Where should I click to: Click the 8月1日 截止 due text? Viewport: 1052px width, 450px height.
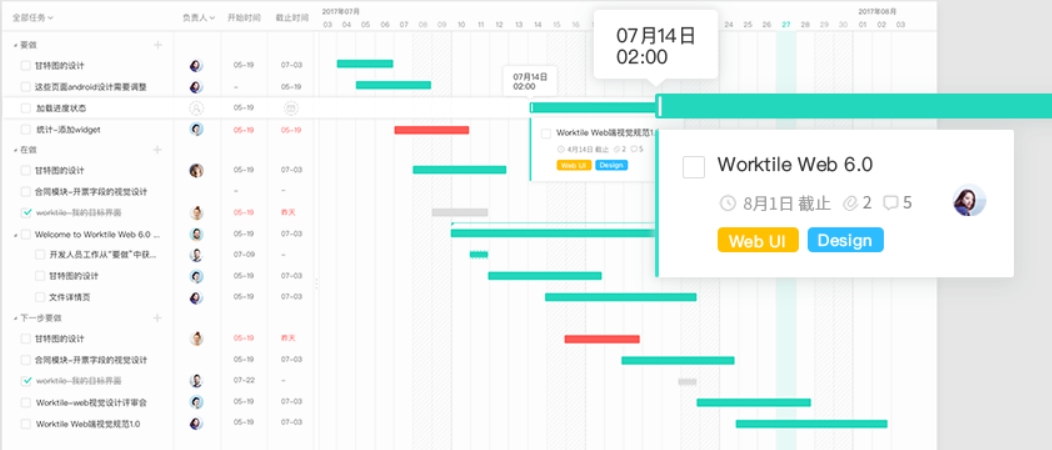[x=787, y=203]
